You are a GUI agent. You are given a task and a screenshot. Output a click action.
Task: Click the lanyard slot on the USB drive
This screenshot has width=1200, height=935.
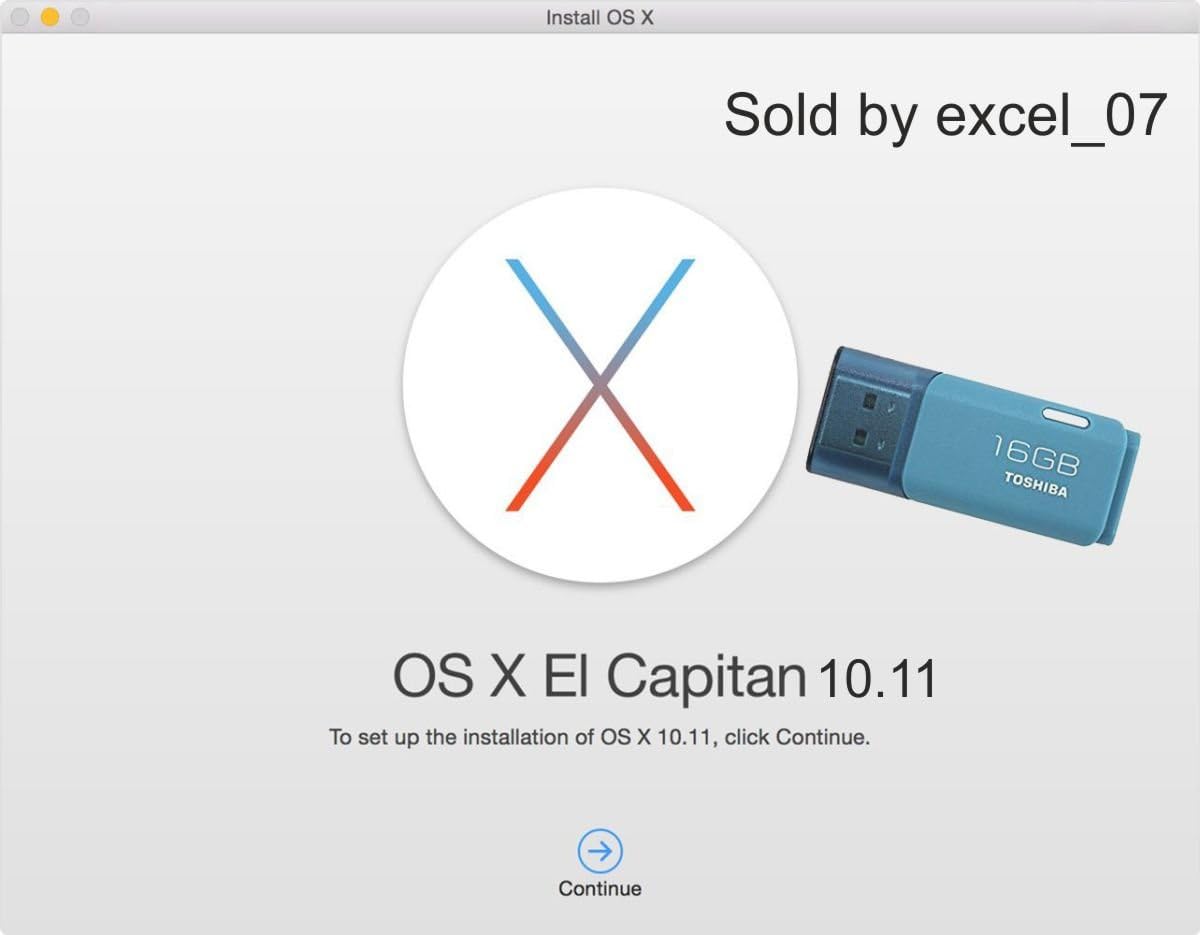pos(1068,416)
